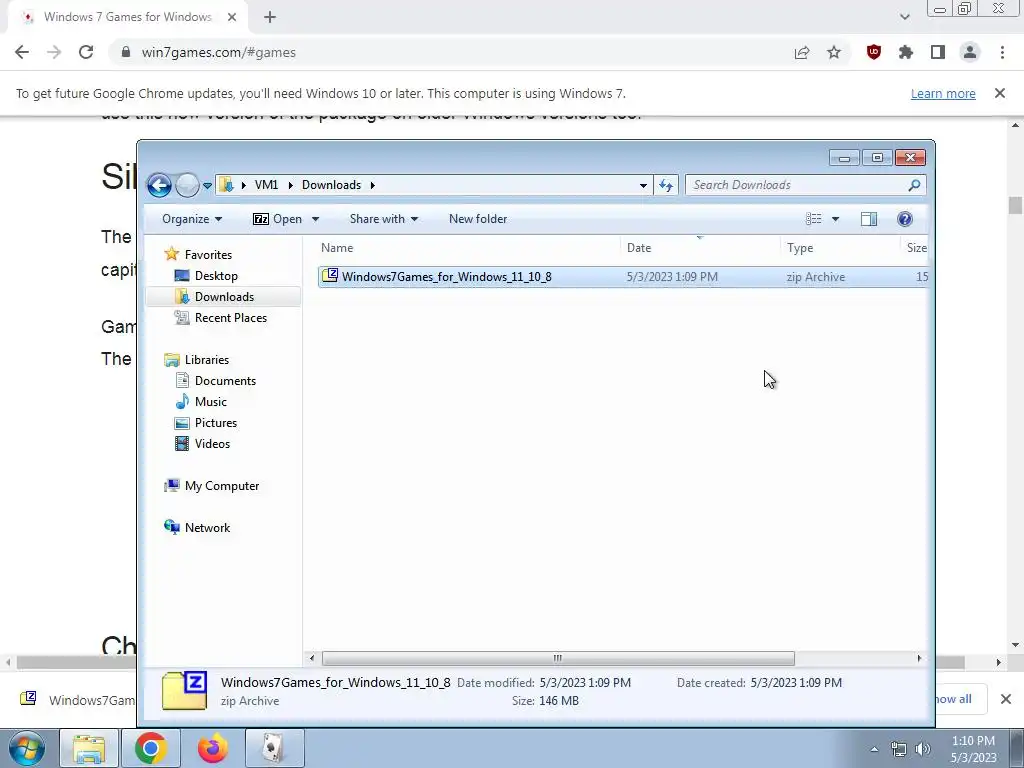This screenshot has width=1024, height=768.
Task: Sort by Type column header
Action: 800,248
